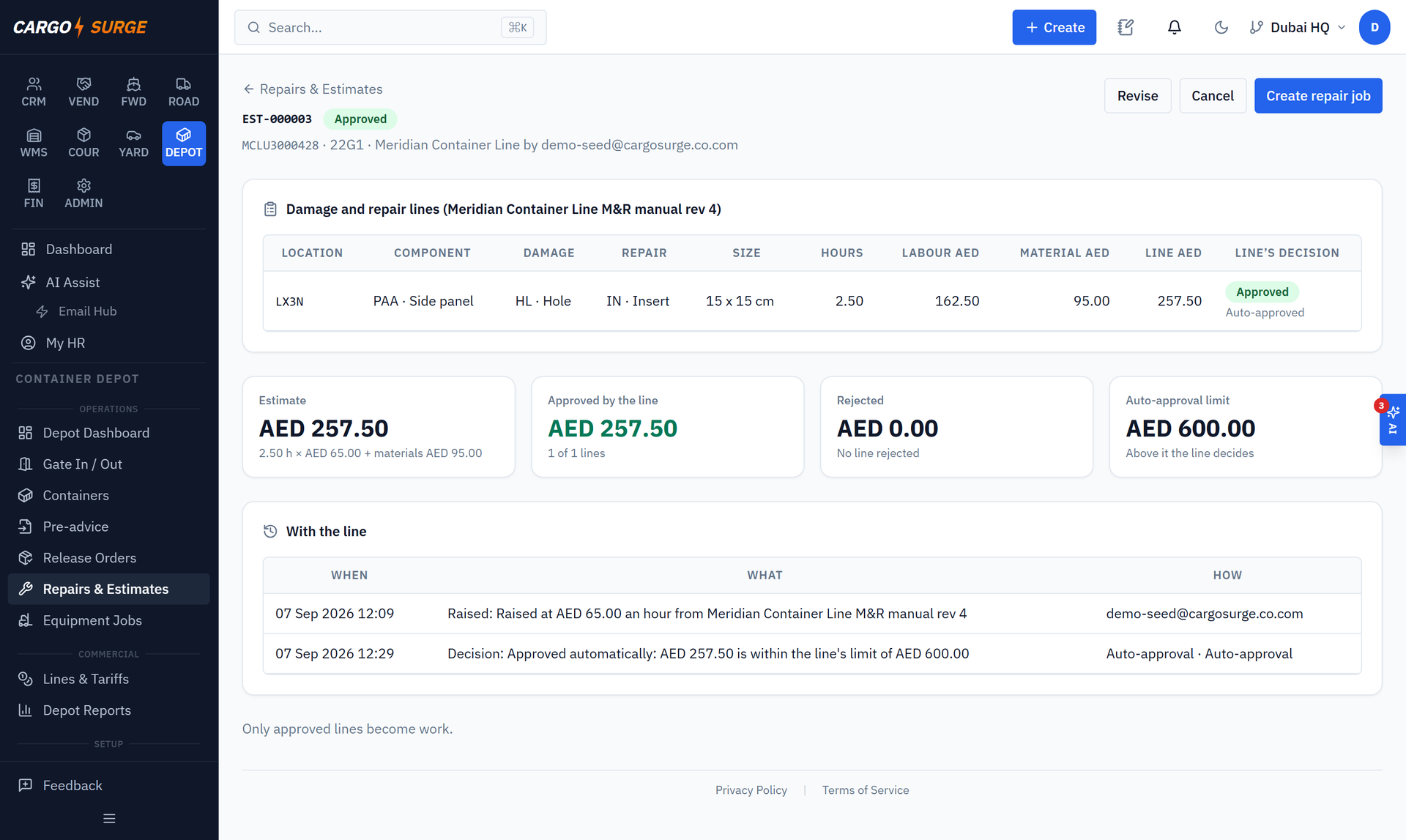Open the COUR courier module
The height and width of the screenshot is (840, 1406).
point(83,143)
